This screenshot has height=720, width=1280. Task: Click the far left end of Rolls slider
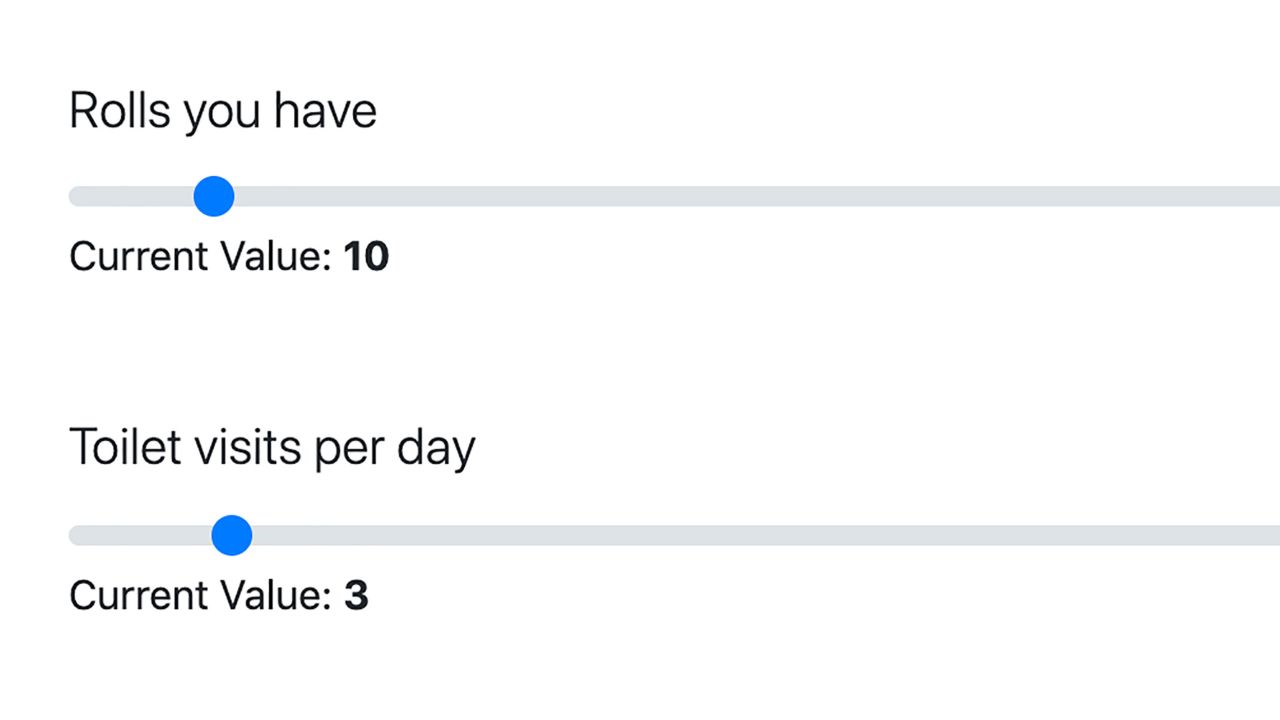(74, 196)
